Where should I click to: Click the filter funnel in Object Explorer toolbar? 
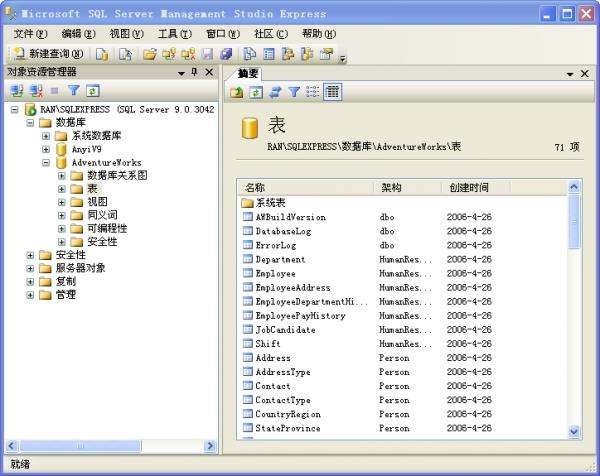73,91
